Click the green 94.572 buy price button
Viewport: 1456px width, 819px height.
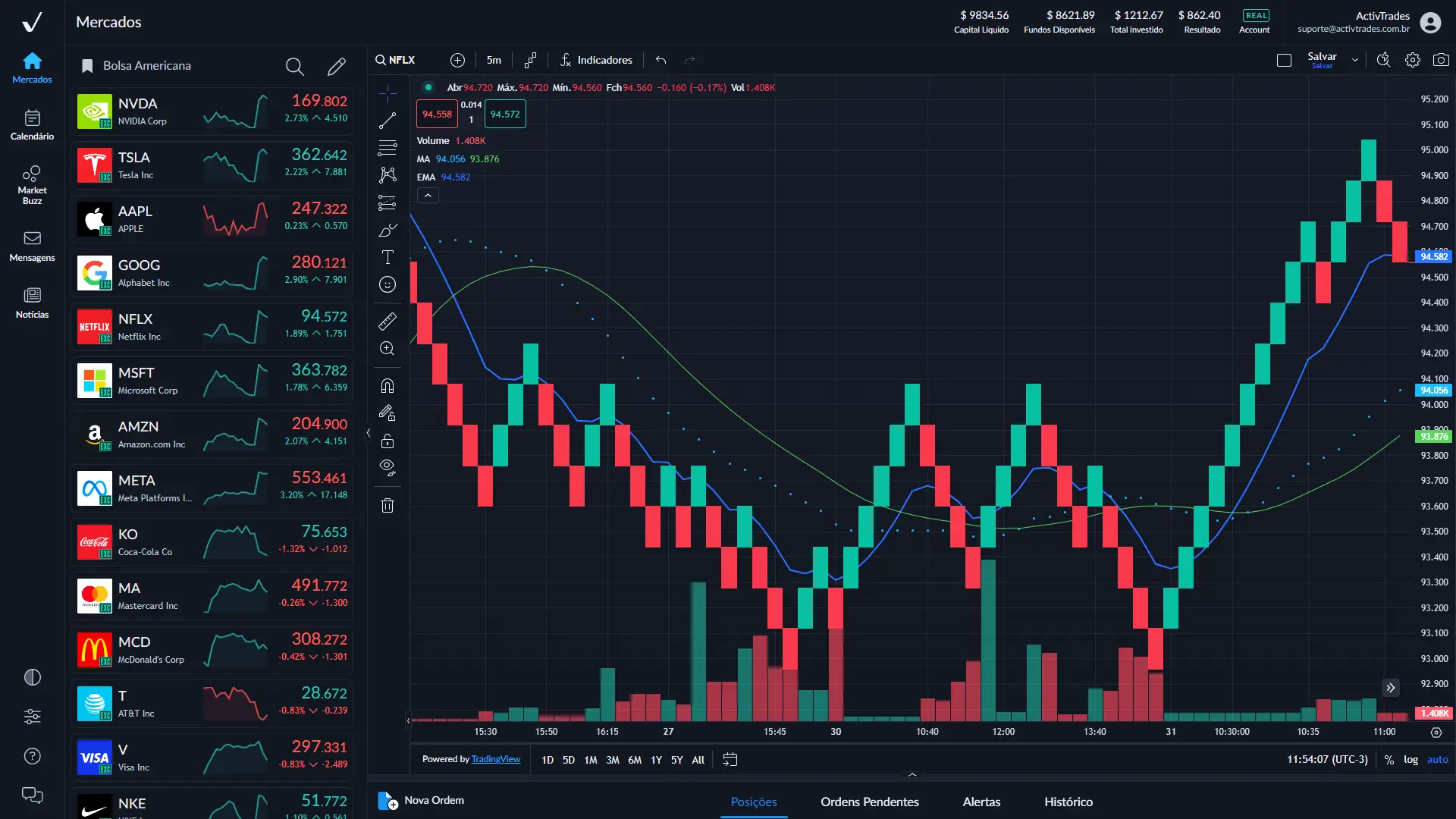(505, 115)
